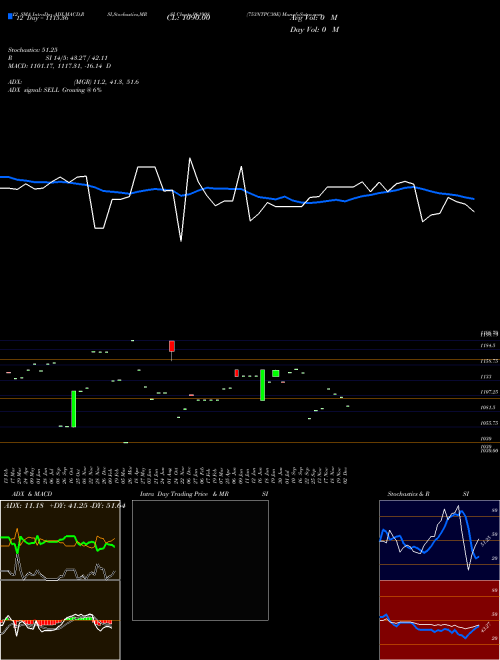Screen dimensions: 500x660
Task: Click the 'Intra Day Trading Price & MR SI' title
Action: [204, 494]
